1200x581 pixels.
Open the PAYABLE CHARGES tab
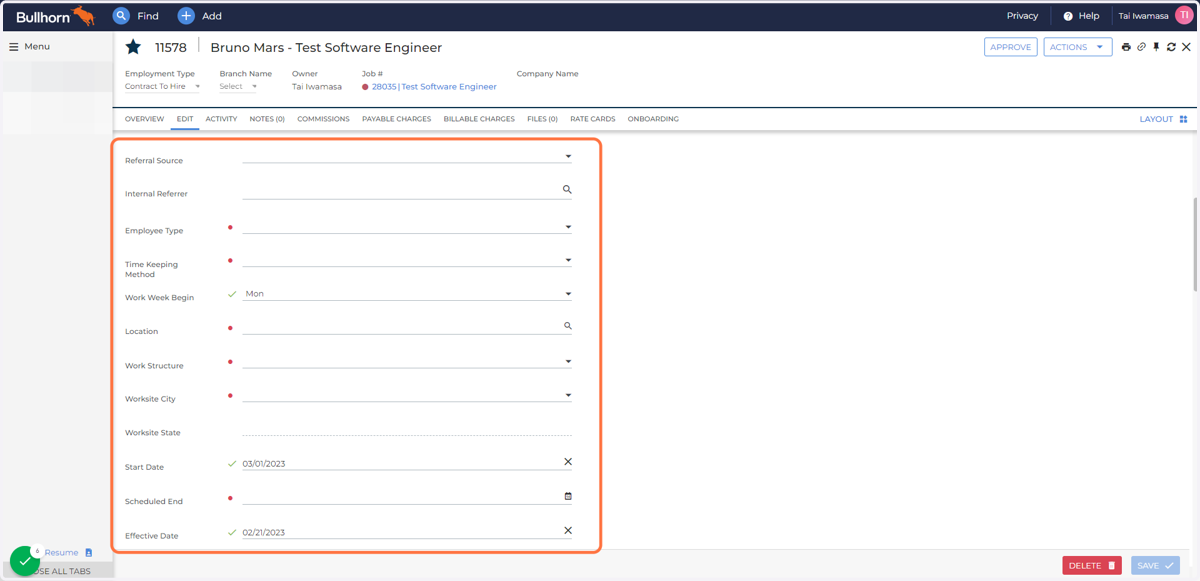[396, 119]
